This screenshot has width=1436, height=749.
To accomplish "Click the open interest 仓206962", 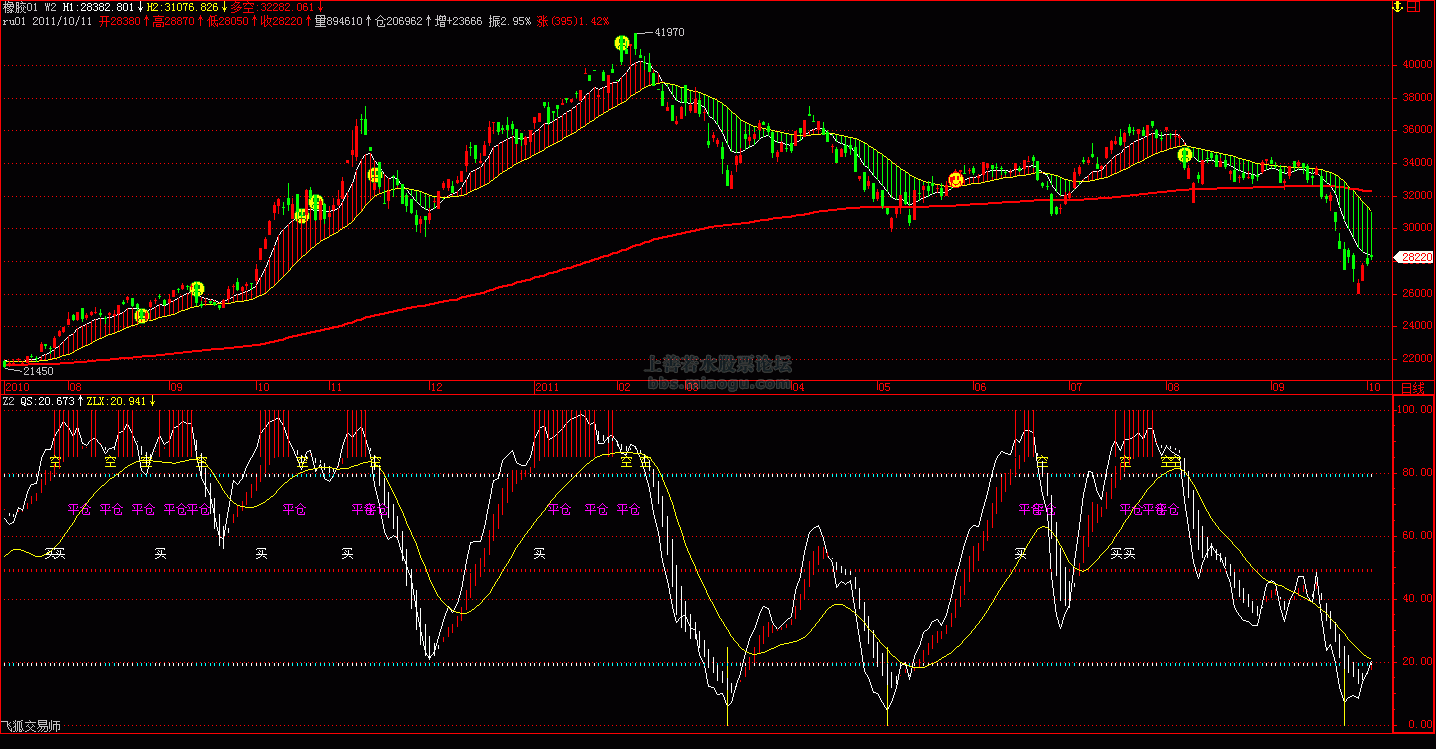I will (x=398, y=20).
